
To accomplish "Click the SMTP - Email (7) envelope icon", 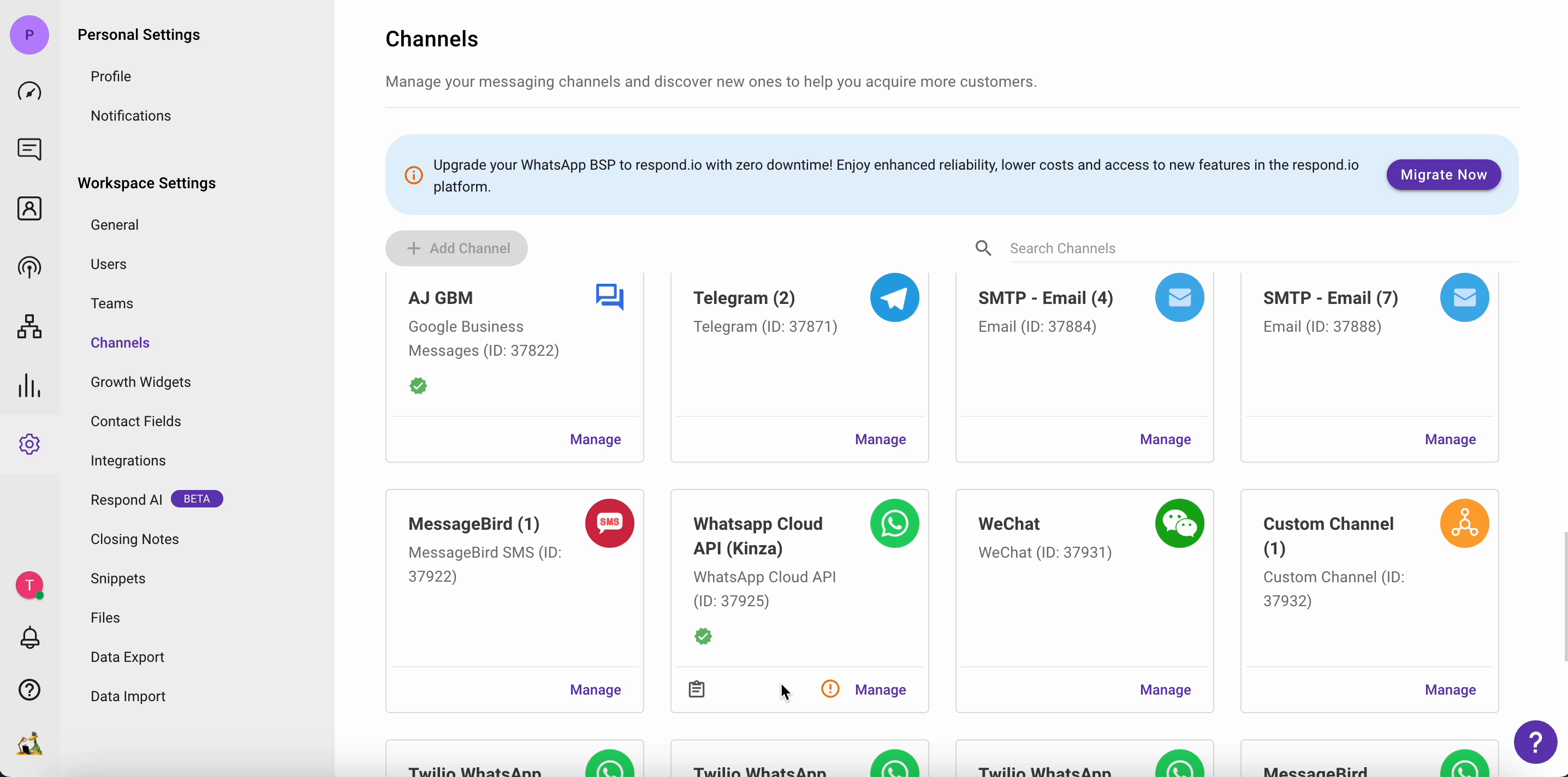I will (1464, 297).
